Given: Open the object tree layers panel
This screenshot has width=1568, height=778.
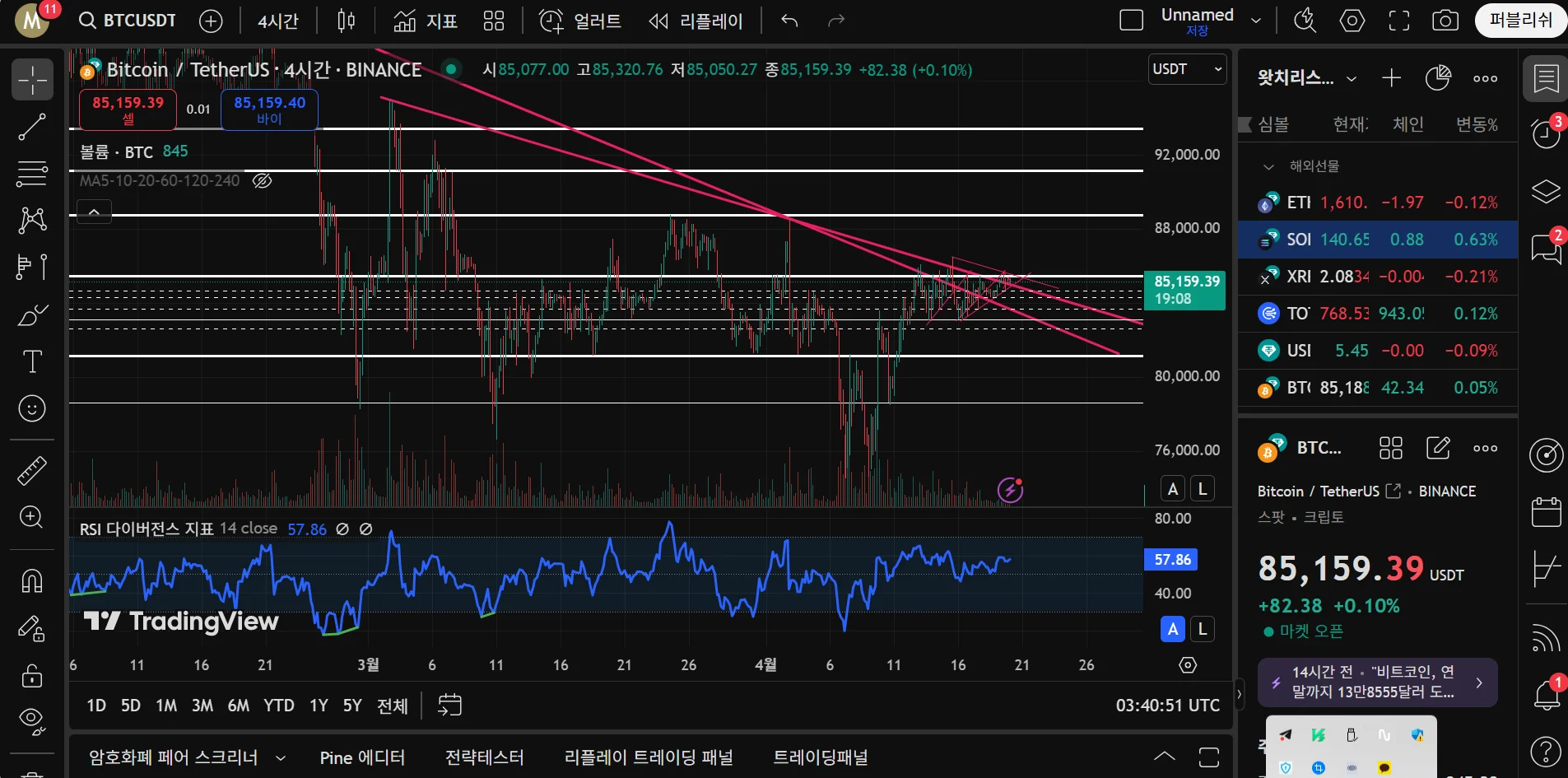Looking at the screenshot, I should (1546, 192).
